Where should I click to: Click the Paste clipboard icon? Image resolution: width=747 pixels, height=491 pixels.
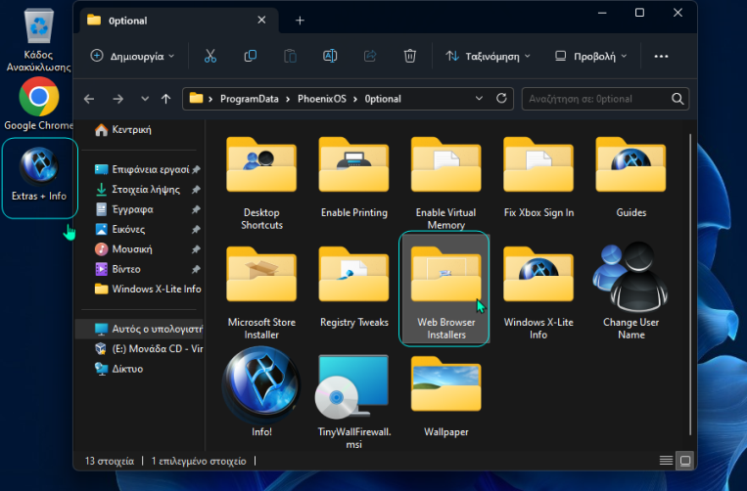pyautogui.click(x=290, y=56)
